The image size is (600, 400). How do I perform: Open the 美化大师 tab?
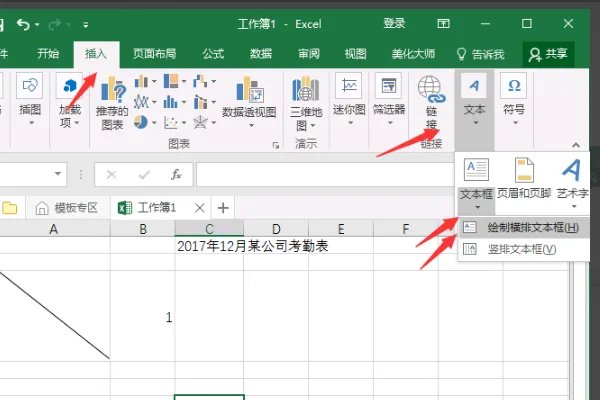[x=413, y=54]
